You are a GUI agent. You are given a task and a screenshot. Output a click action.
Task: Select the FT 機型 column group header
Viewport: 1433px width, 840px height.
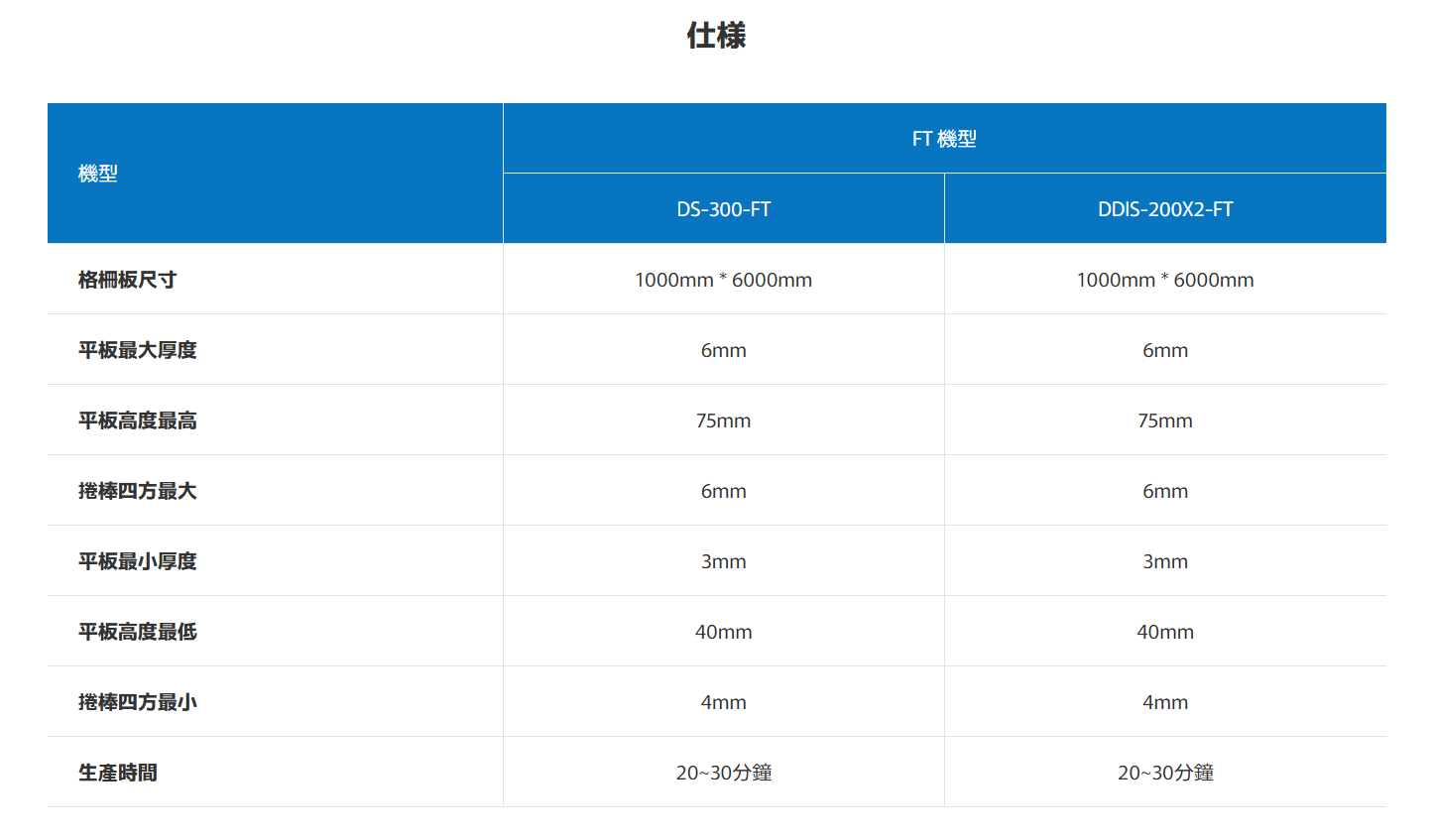[x=944, y=139]
